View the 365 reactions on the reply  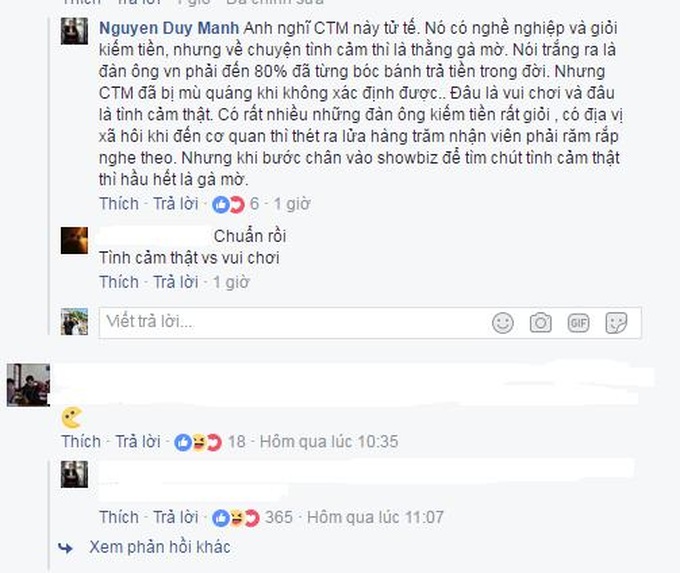pyautogui.click(x=252, y=517)
